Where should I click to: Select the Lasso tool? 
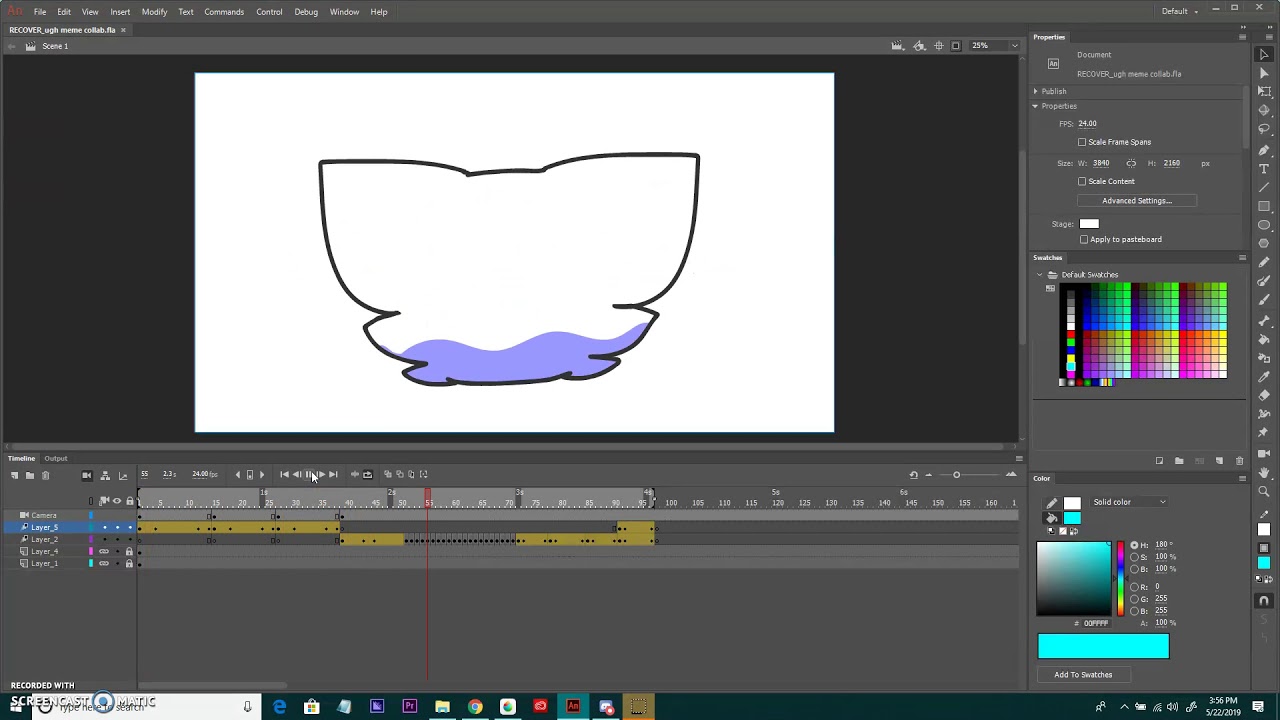click(1264, 130)
